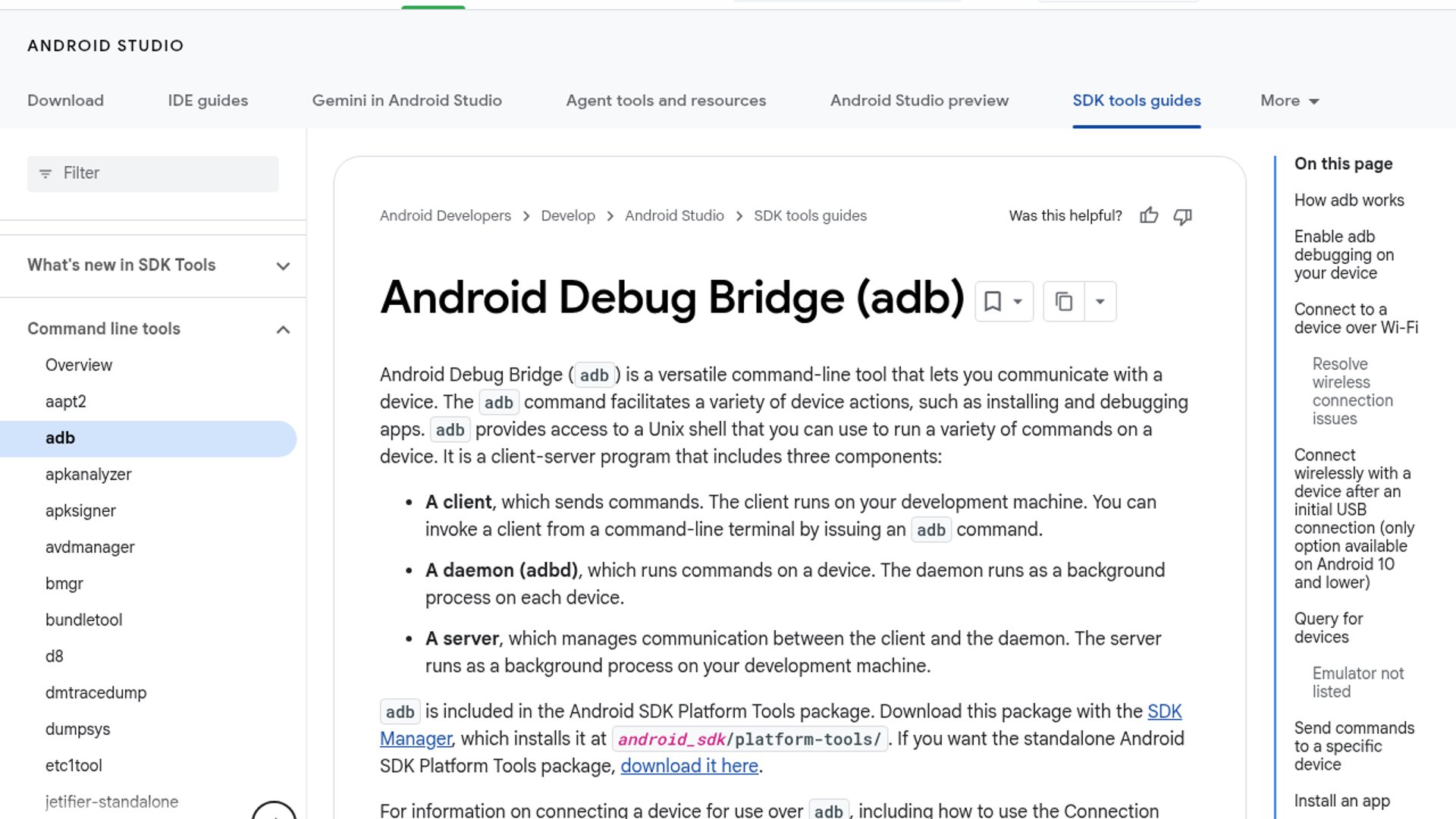Jump to Enable adb debugging on your device
The height and width of the screenshot is (819, 1456).
point(1344,255)
